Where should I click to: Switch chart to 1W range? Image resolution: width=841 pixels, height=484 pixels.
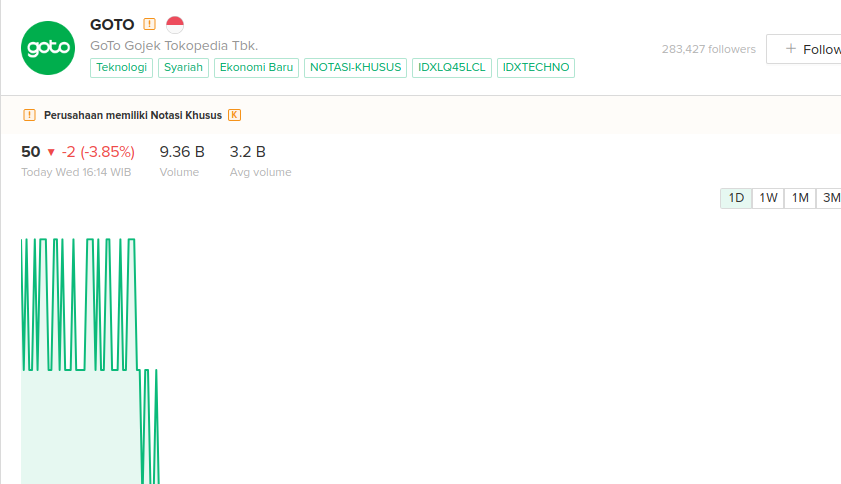coord(768,198)
